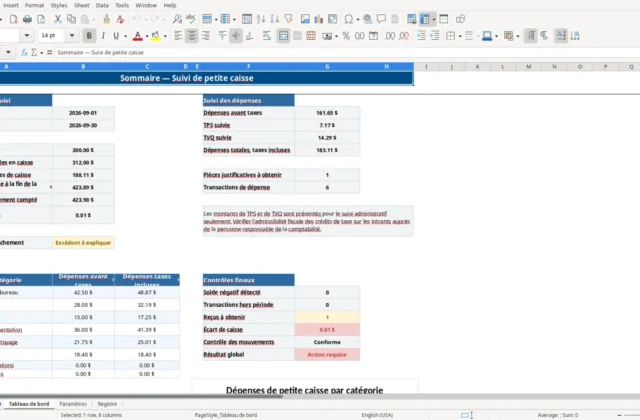Click the Cut scissors icon

coord(58,19)
